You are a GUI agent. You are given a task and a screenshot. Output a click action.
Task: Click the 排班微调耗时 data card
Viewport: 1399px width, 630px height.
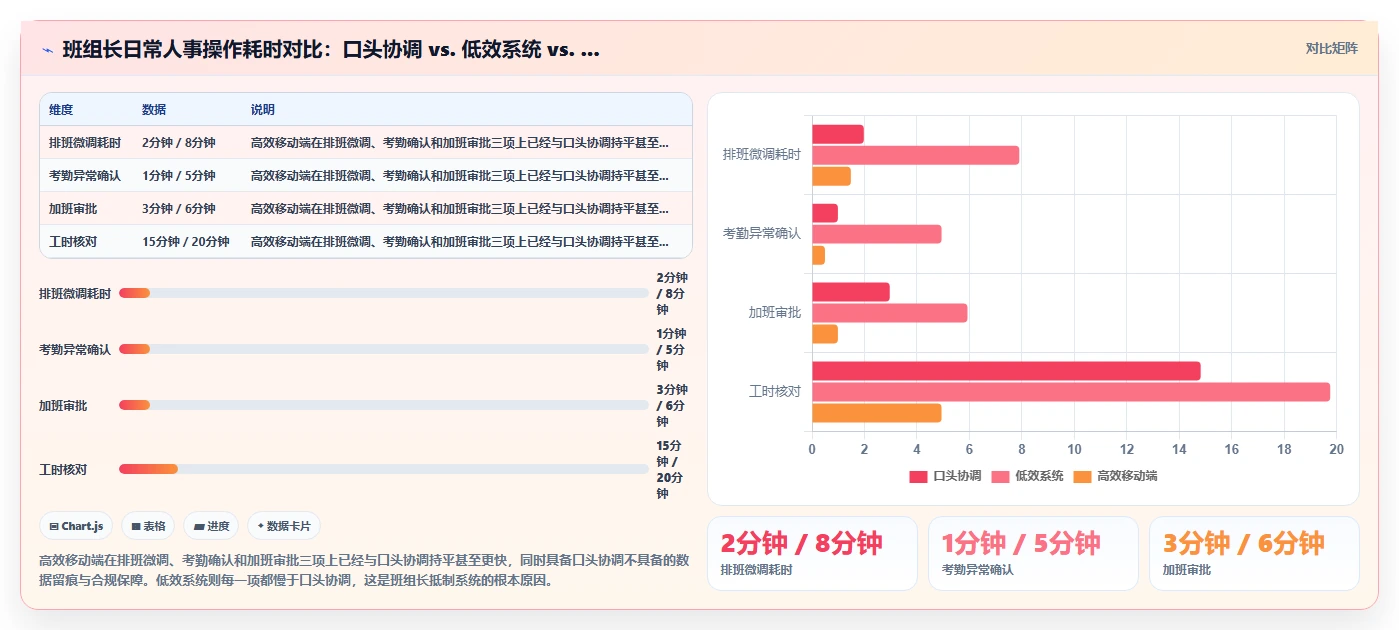pos(812,553)
